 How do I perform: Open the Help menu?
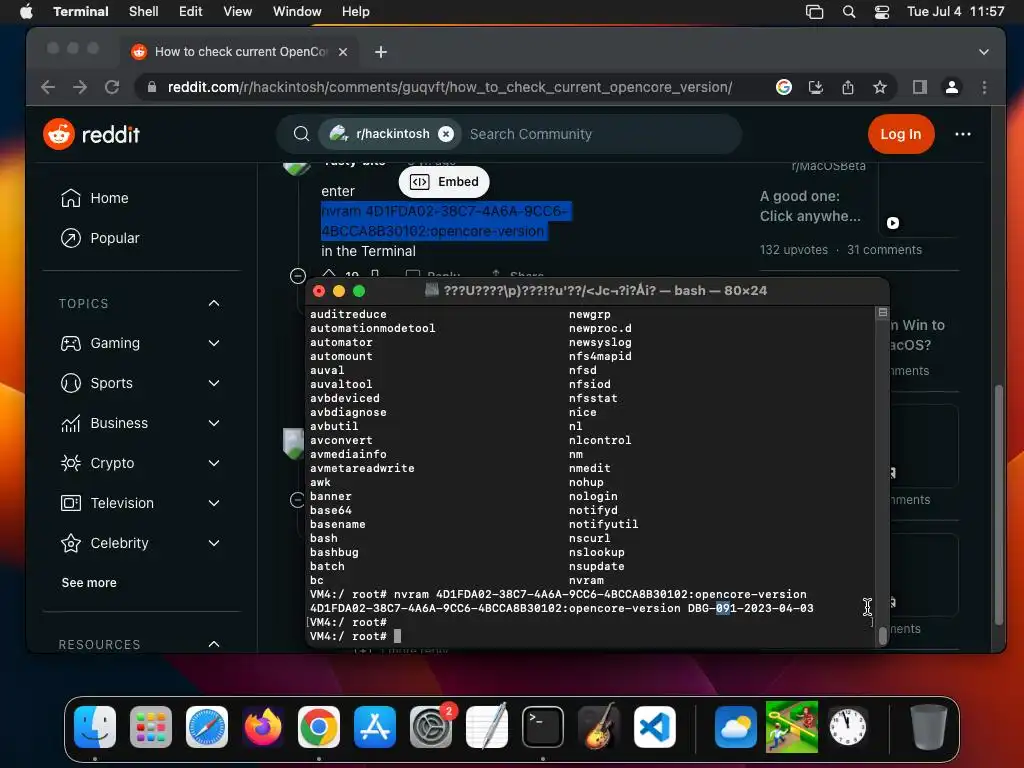(x=356, y=12)
